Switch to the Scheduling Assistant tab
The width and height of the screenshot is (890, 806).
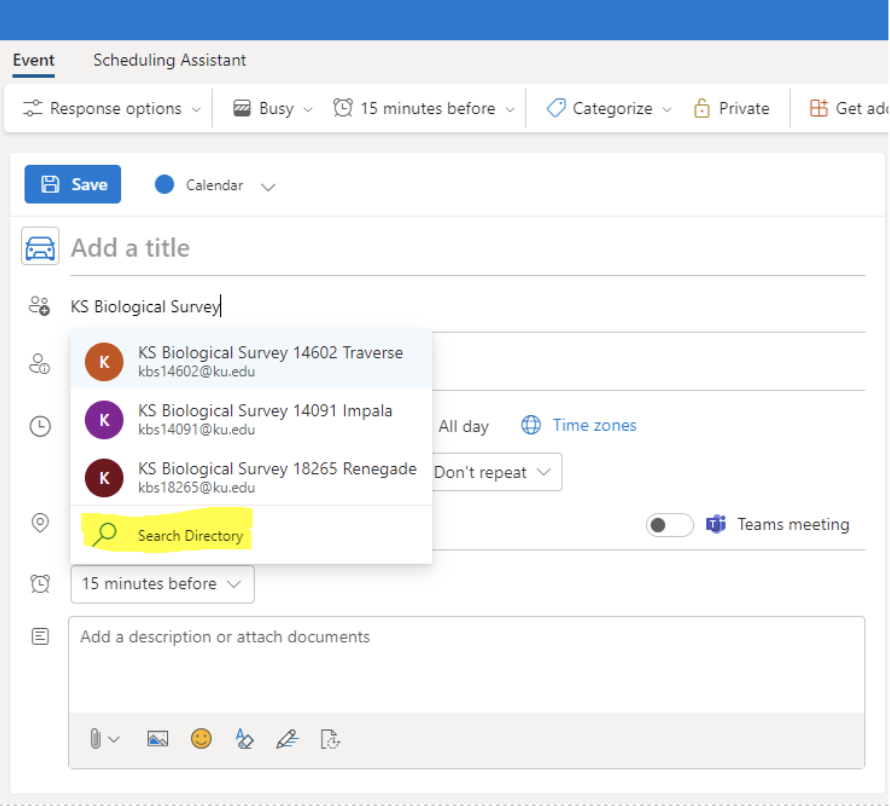coord(169,60)
